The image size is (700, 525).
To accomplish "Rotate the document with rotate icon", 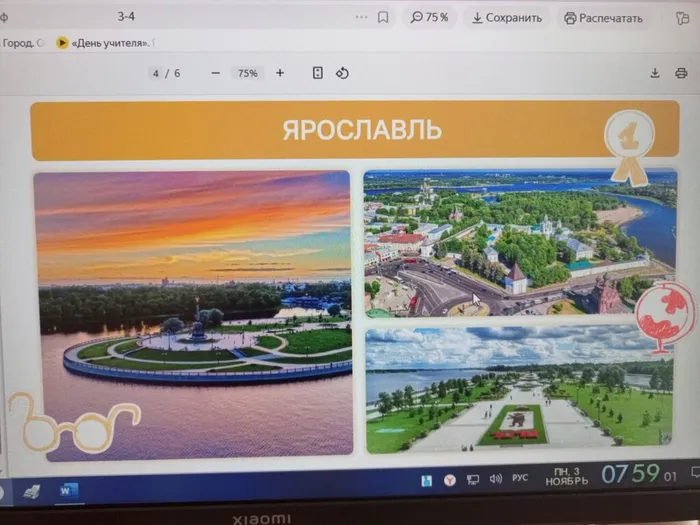I will tap(342, 73).
